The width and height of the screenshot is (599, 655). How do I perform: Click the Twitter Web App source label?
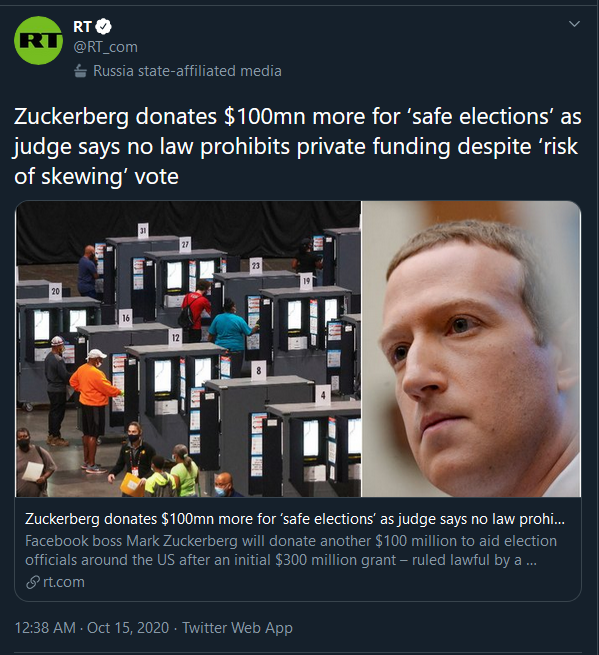click(237, 628)
